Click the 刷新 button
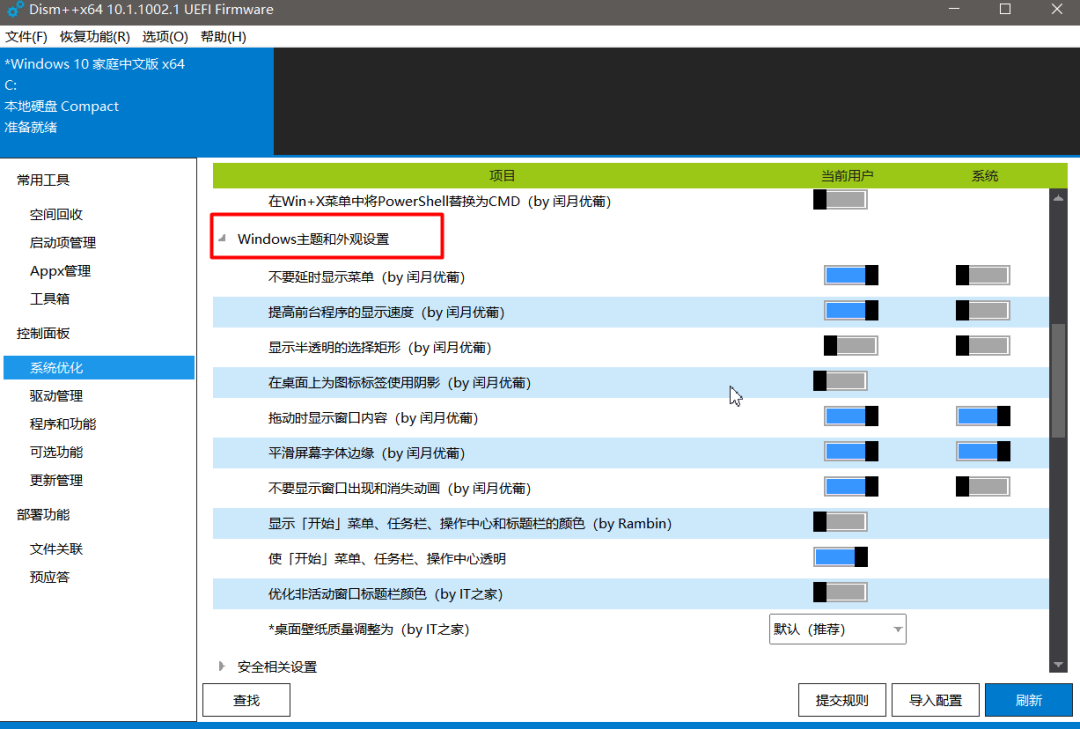1080x729 pixels. 1029,700
